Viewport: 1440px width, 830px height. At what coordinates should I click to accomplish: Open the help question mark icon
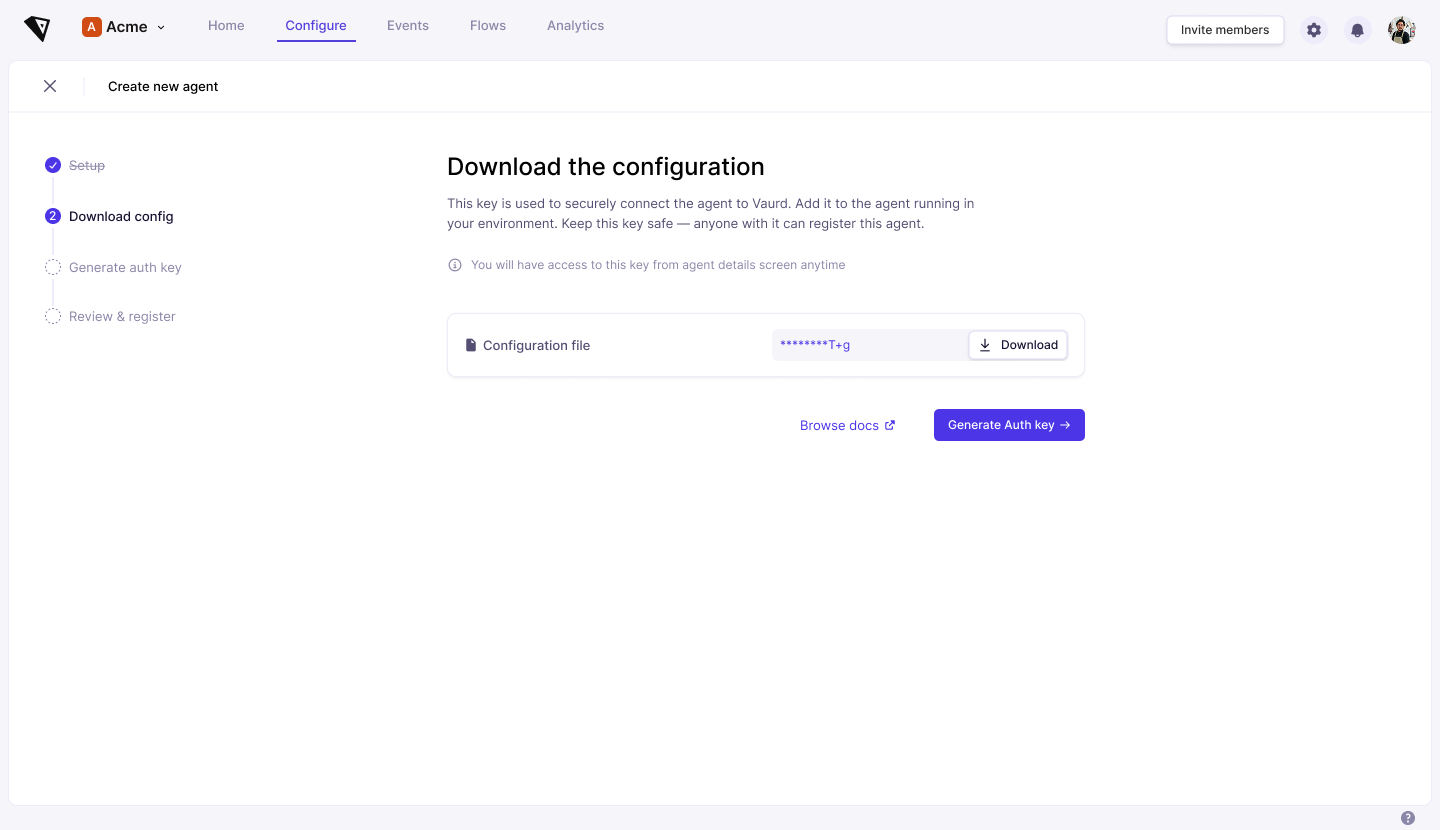(x=1408, y=818)
